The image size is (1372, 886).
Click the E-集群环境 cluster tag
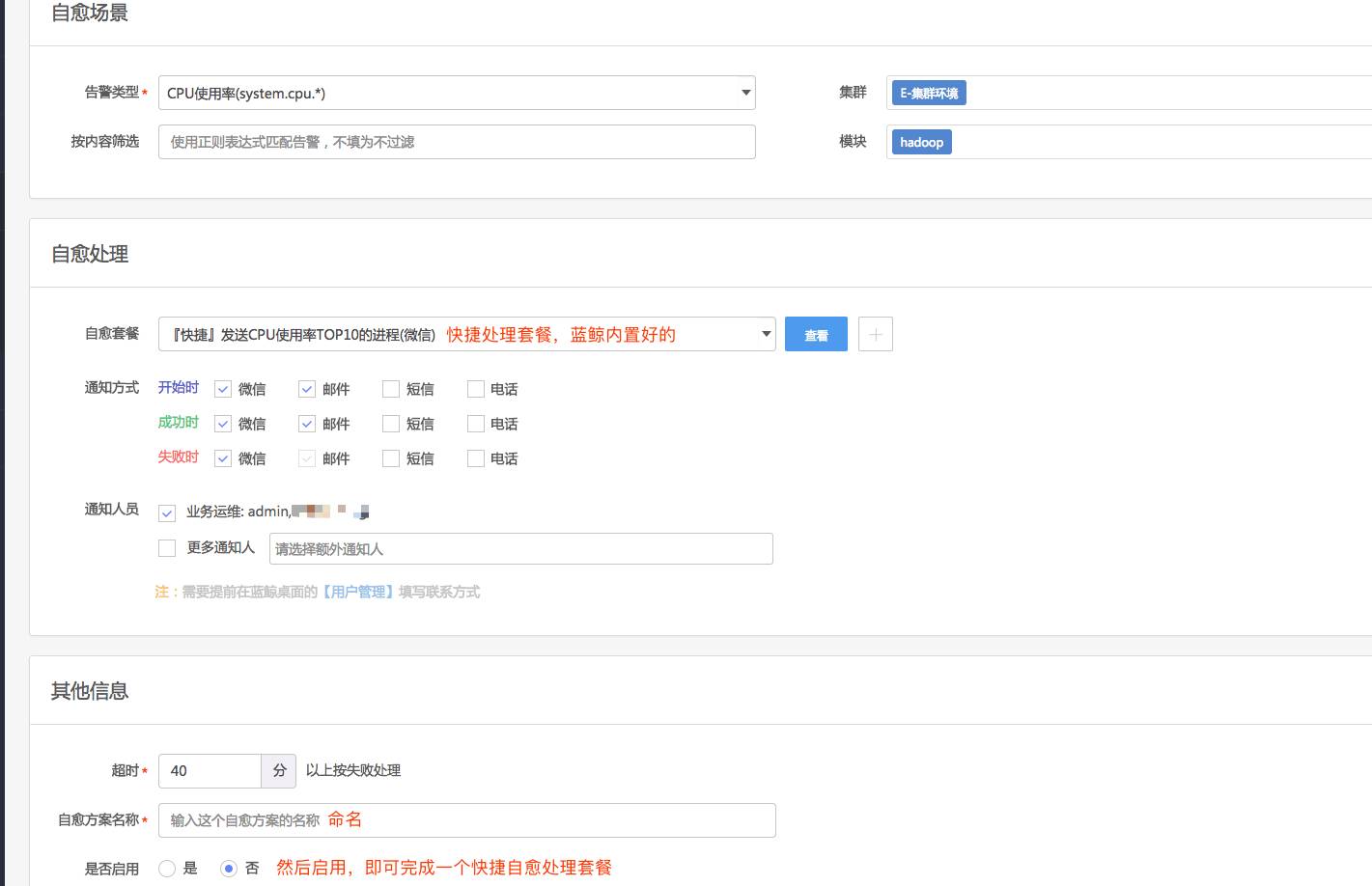coord(929,93)
